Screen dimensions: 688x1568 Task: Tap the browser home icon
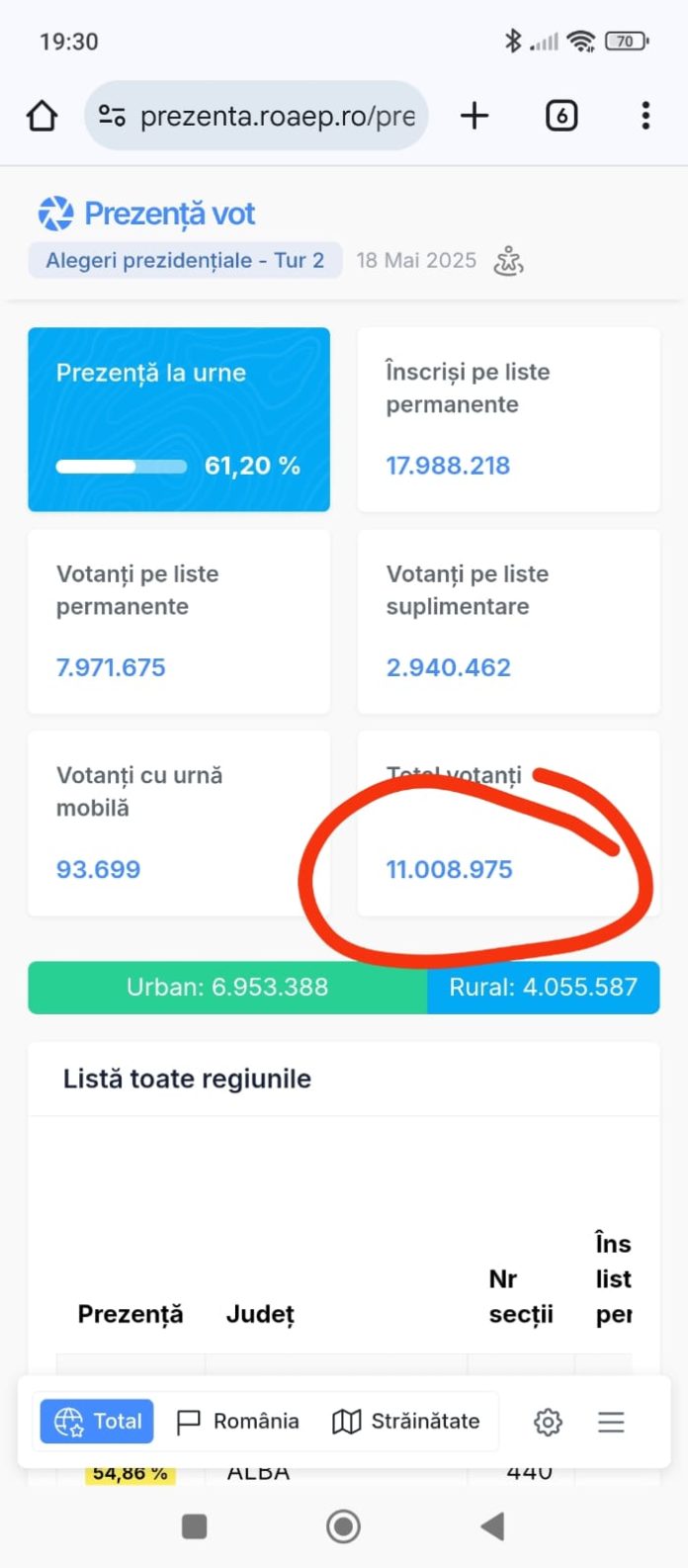pos(42,117)
